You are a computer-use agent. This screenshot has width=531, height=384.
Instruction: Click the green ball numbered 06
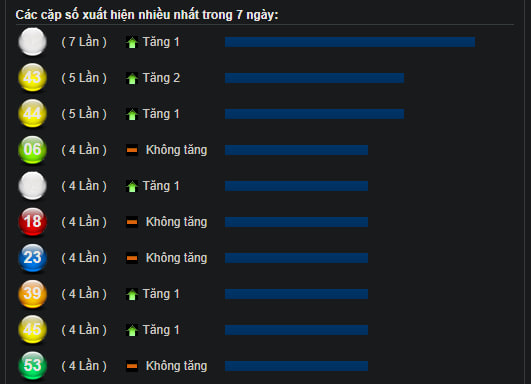pyautogui.click(x=33, y=150)
